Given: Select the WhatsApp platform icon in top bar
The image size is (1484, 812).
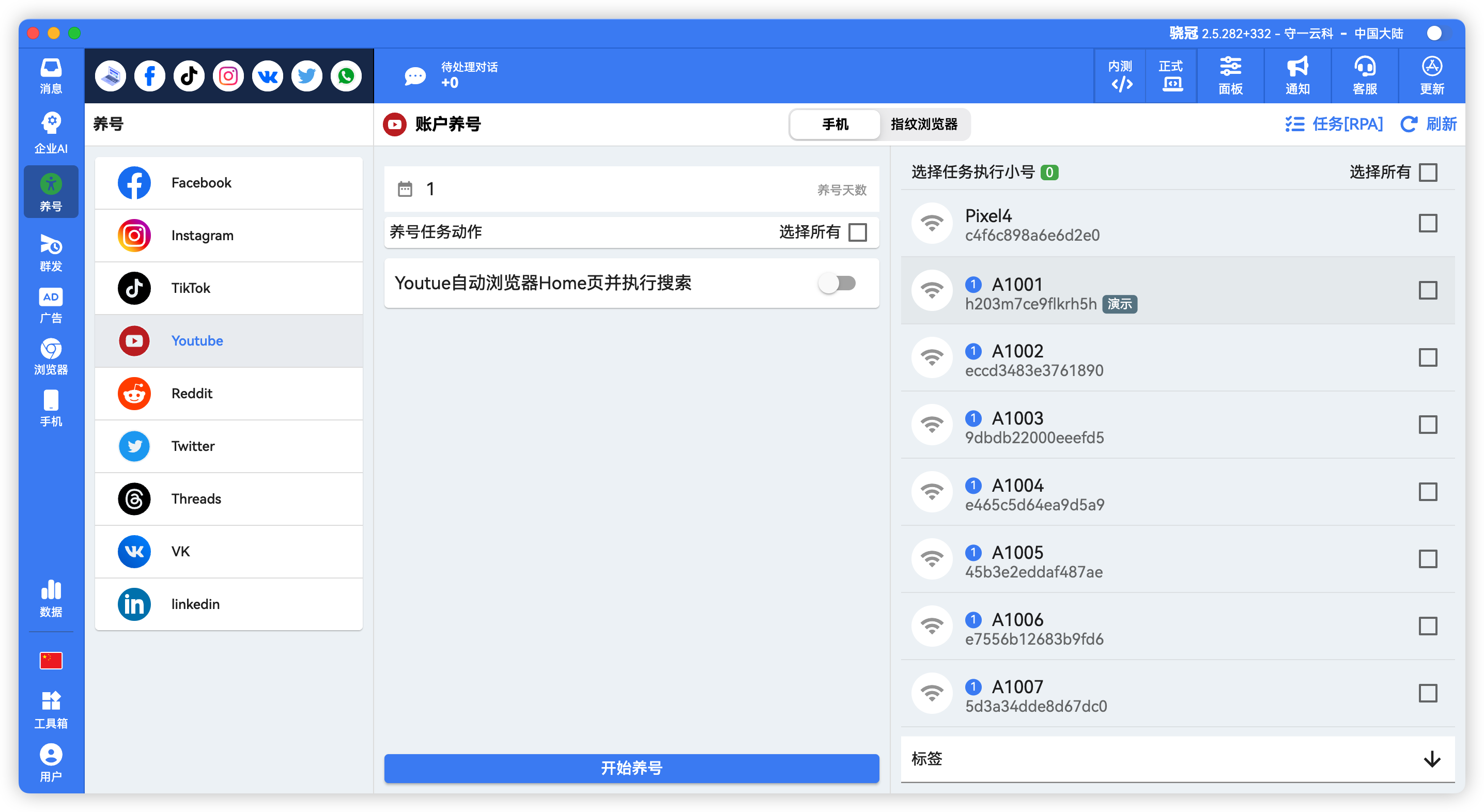Looking at the screenshot, I should click(346, 75).
